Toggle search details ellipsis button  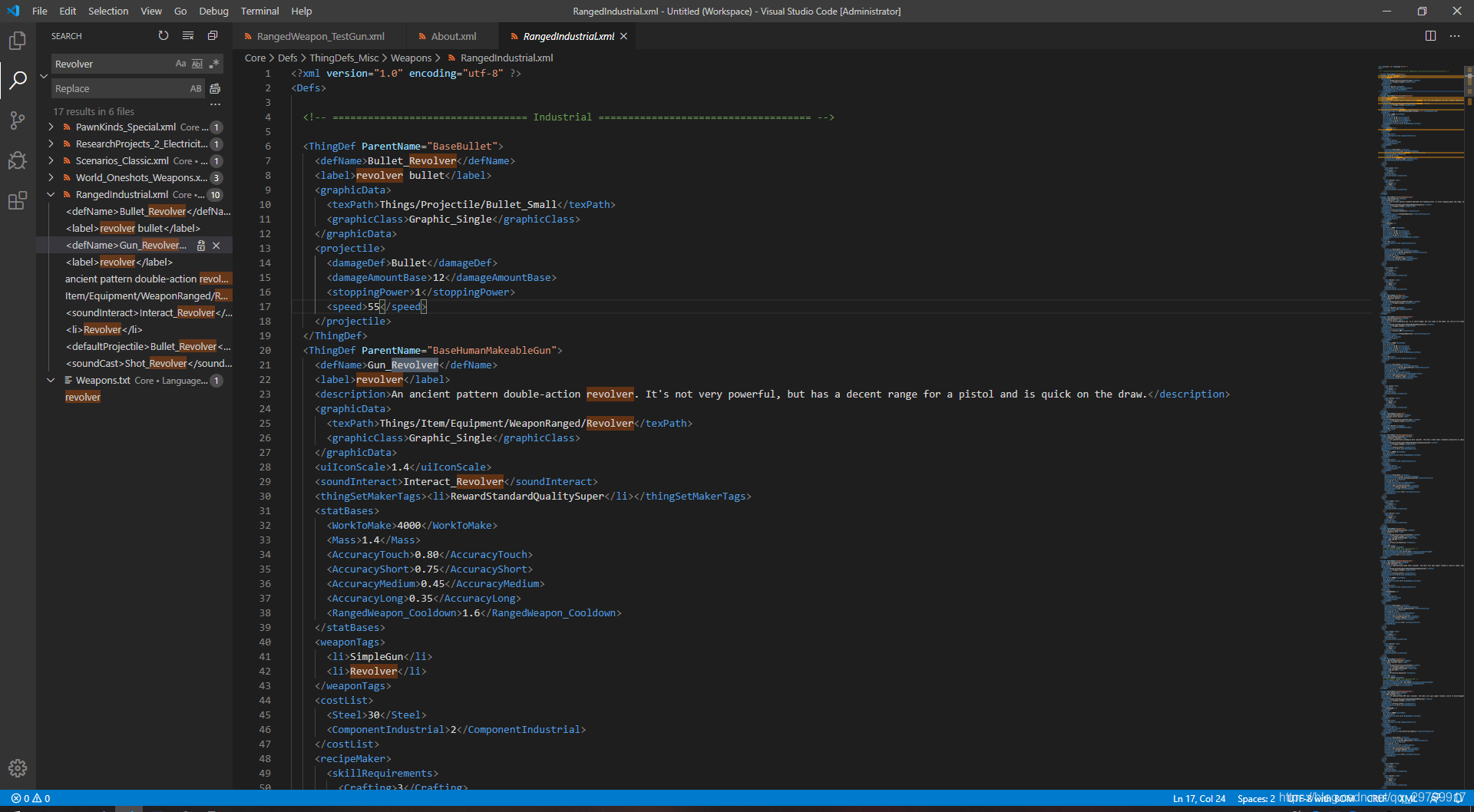click(x=215, y=104)
